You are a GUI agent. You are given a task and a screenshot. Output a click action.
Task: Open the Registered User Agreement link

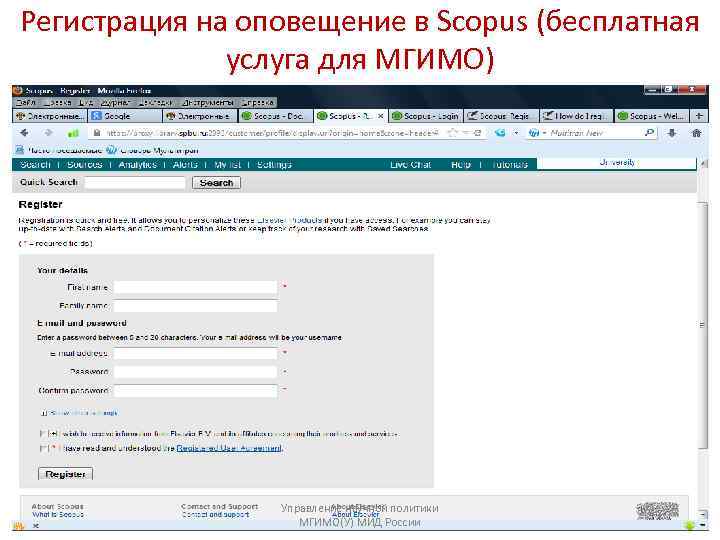229,448
